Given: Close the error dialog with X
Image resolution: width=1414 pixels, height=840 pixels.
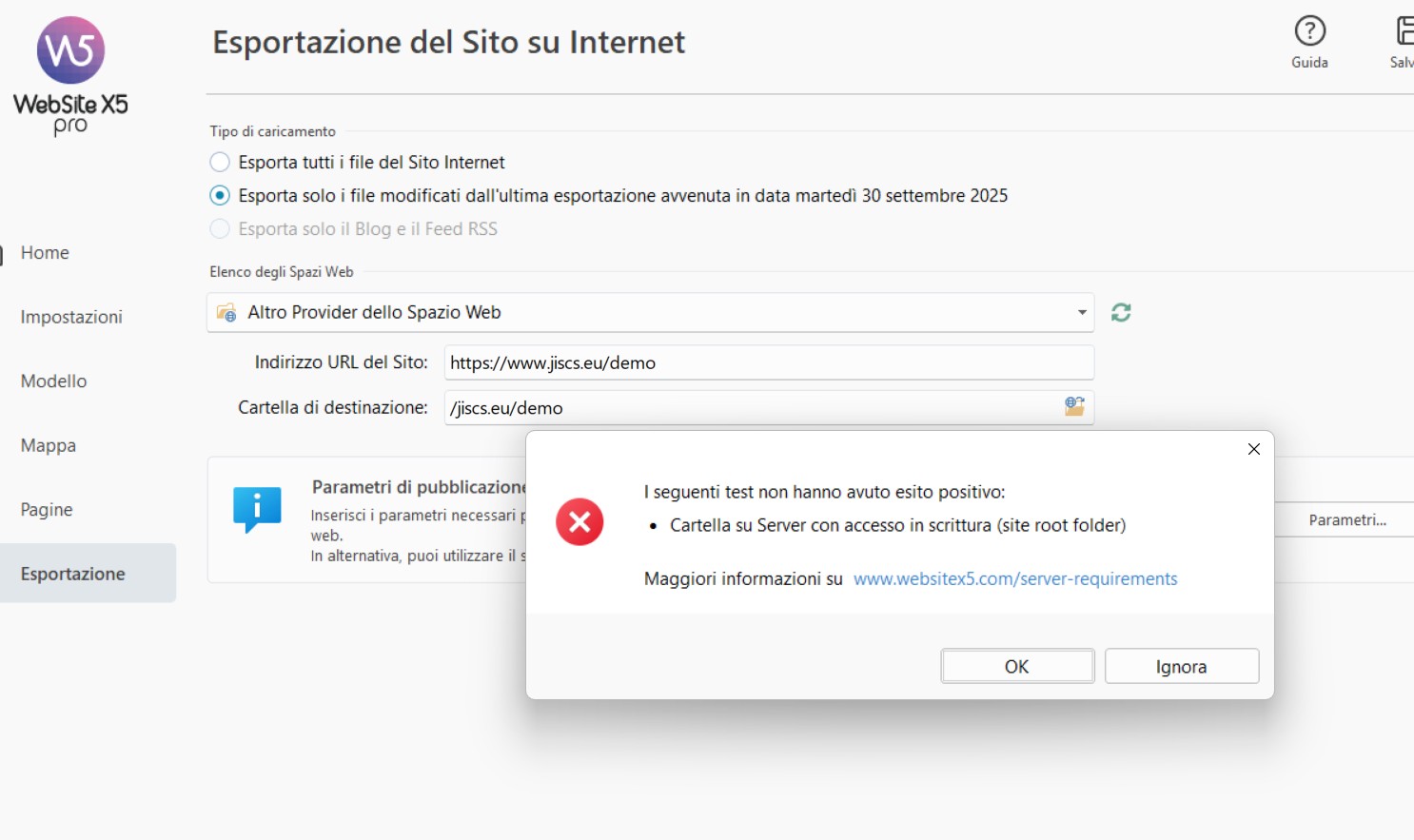Looking at the screenshot, I should coord(1253,449).
